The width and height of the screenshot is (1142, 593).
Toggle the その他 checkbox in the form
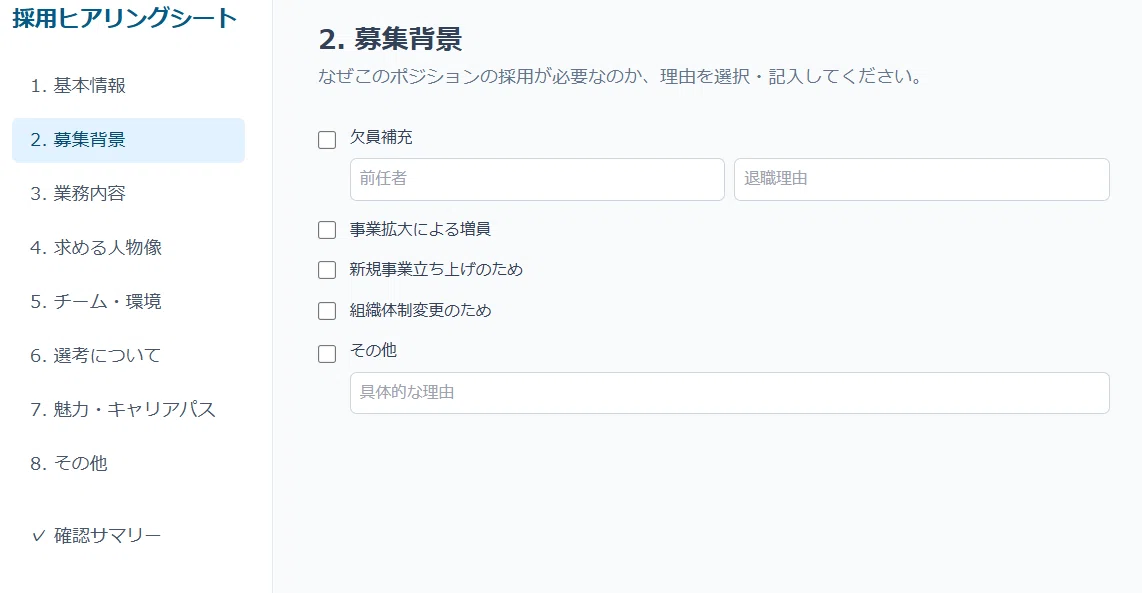point(327,354)
